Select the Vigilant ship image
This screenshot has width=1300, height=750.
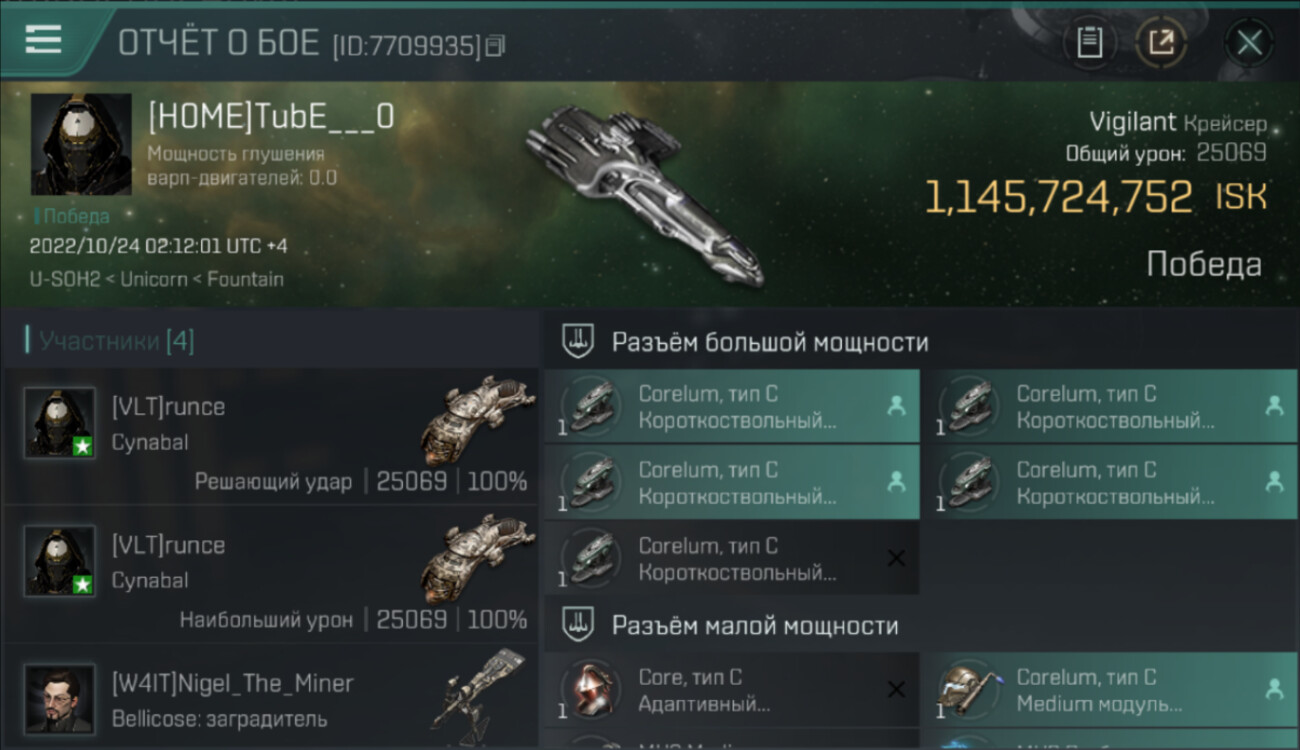point(646,193)
